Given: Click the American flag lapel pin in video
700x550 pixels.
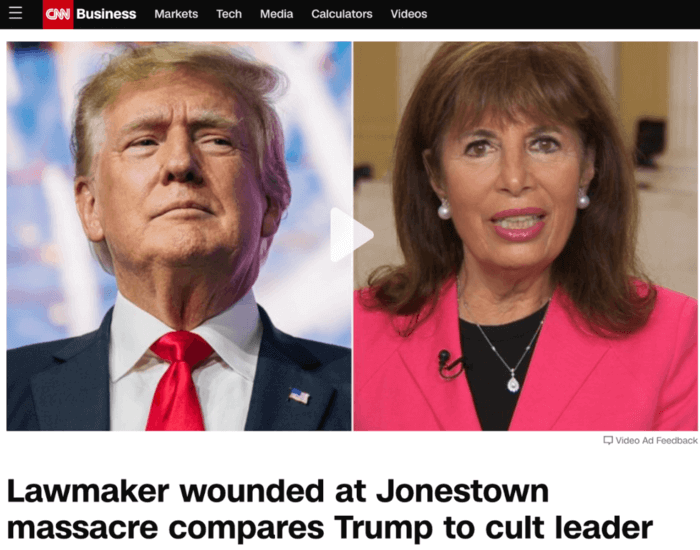Looking at the screenshot, I should (x=299, y=396).
